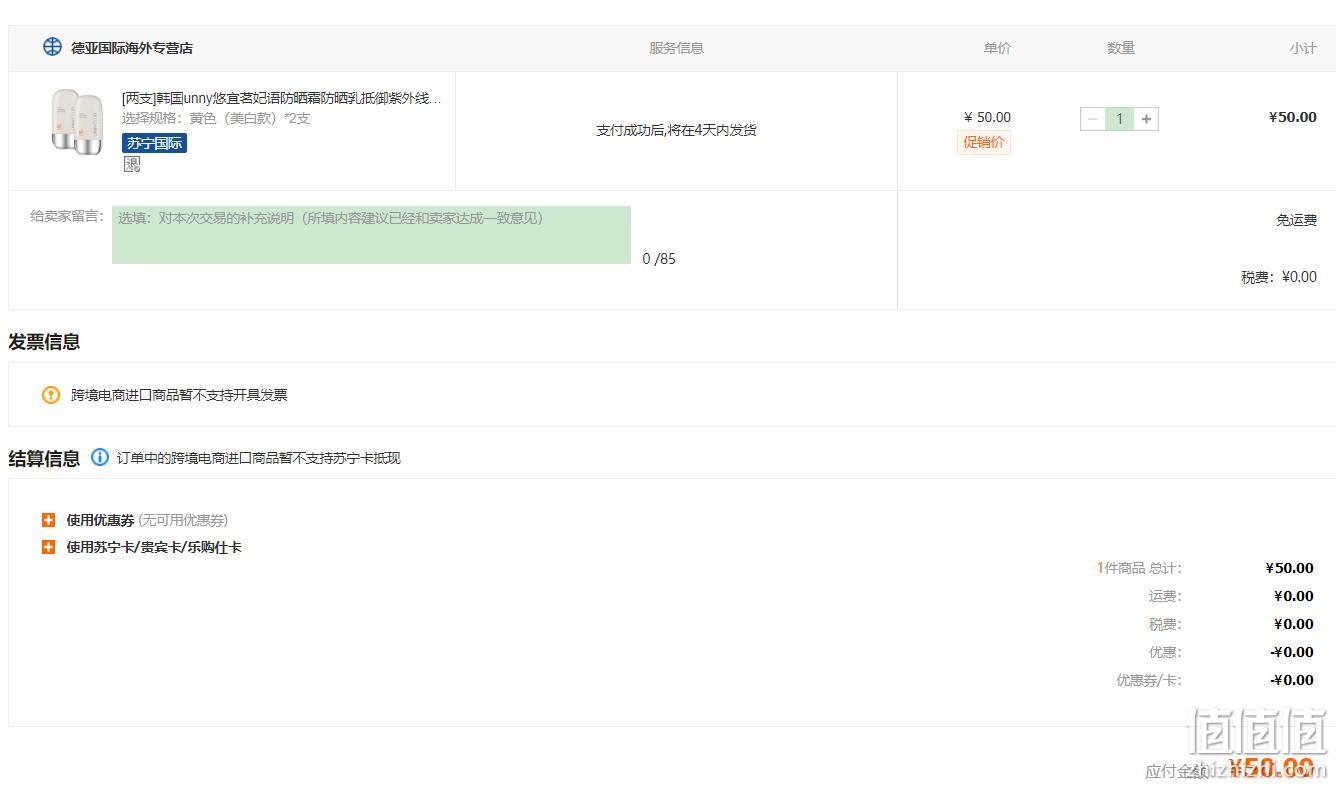Click the quantity field showing 1
The image size is (1336, 787).
[x=1119, y=119]
